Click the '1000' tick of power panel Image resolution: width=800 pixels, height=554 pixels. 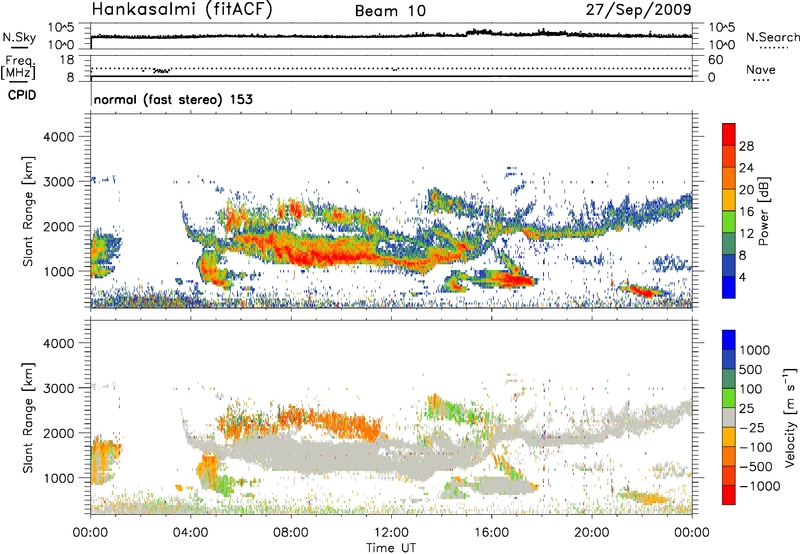click(58, 271)
